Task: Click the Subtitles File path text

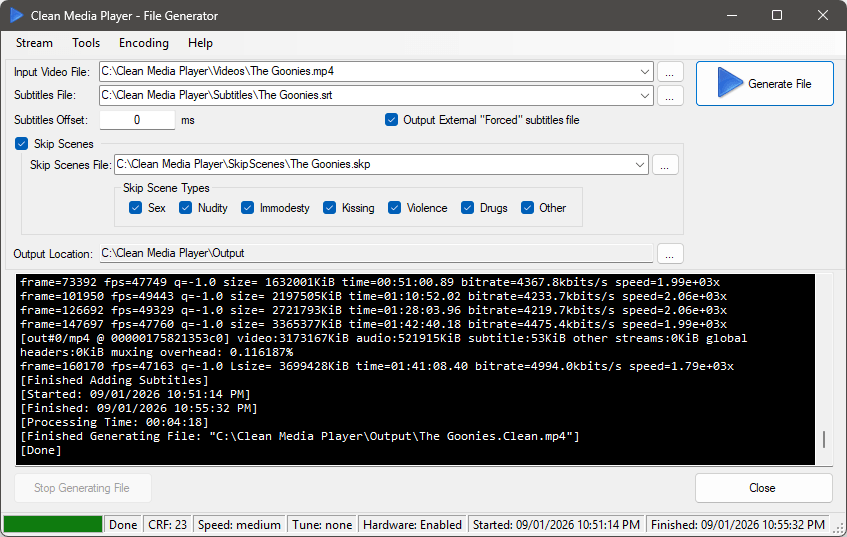Action: click(x=217, y=95)
